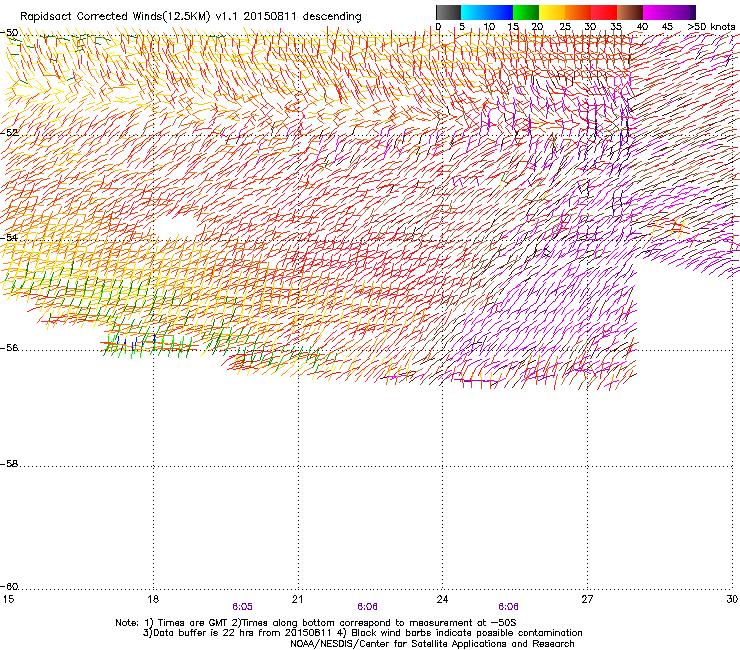Viewport: 740px width, 650px height.
Task: Click longitude label '18'
Action: click(x=153, y=599)
